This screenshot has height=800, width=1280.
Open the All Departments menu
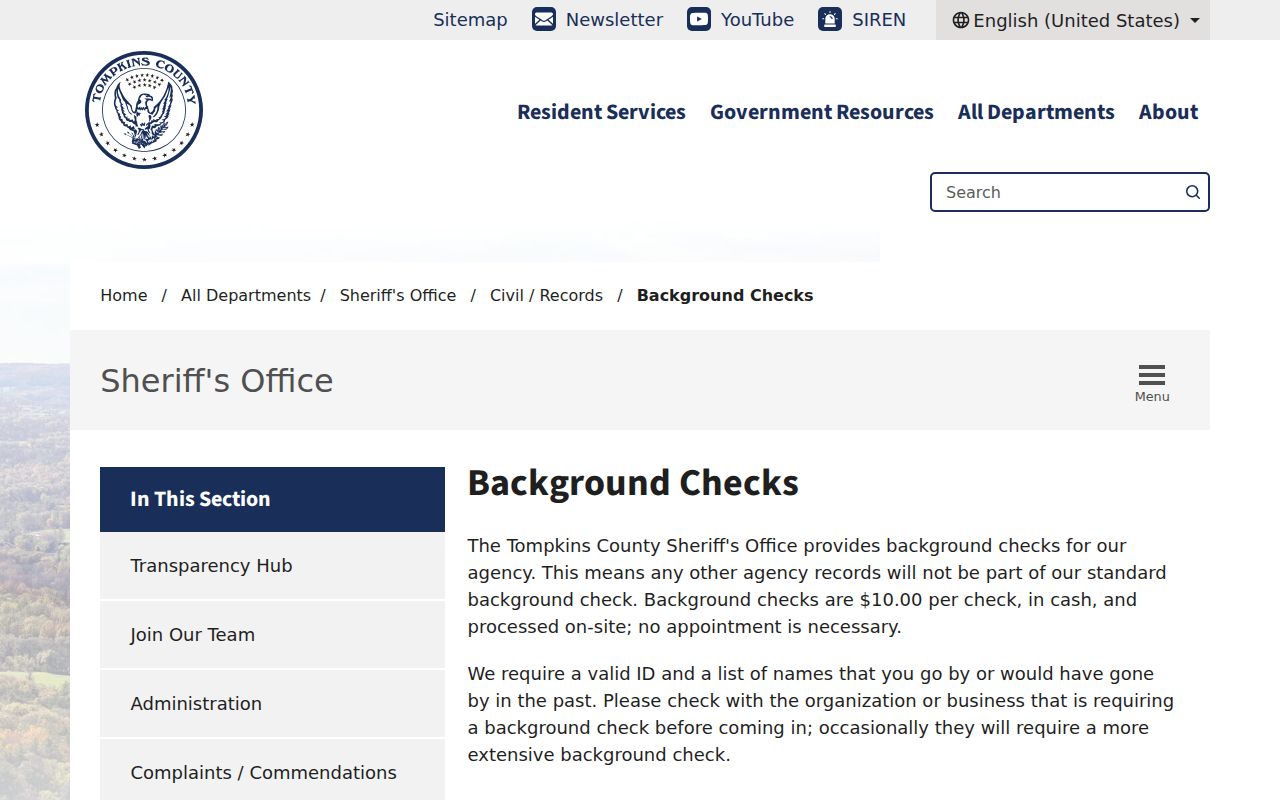[x=1036, y=112]
